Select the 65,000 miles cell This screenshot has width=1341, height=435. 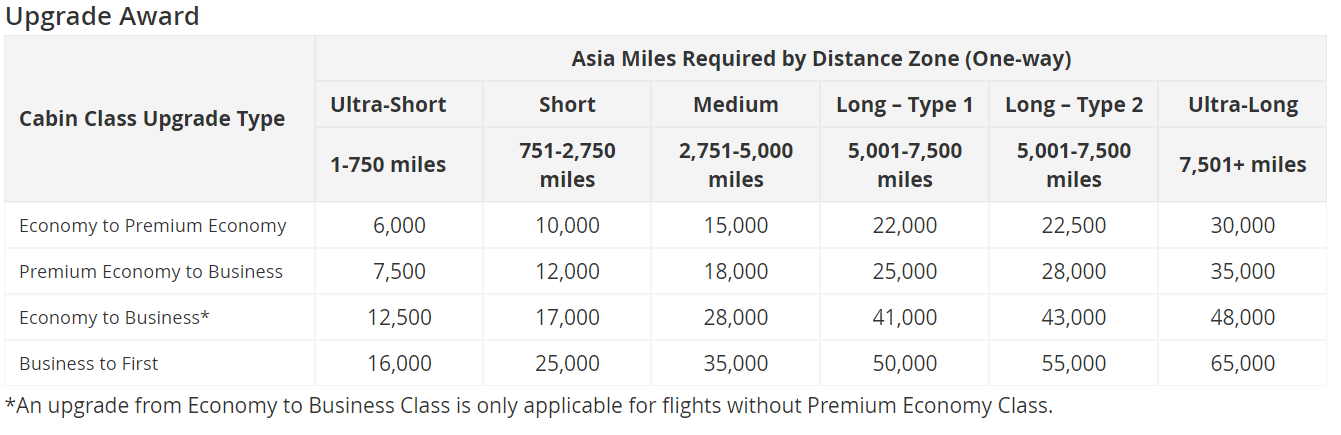1243,364
